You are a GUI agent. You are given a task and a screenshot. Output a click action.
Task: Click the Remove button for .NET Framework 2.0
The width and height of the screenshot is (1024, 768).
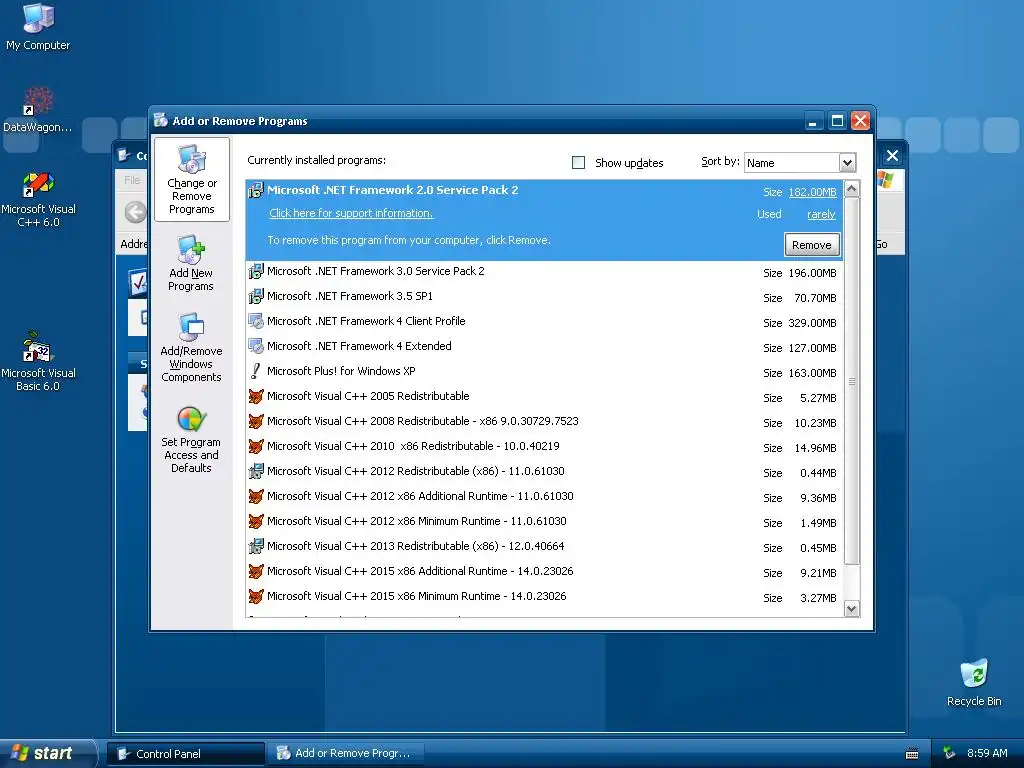pos(811,245)
